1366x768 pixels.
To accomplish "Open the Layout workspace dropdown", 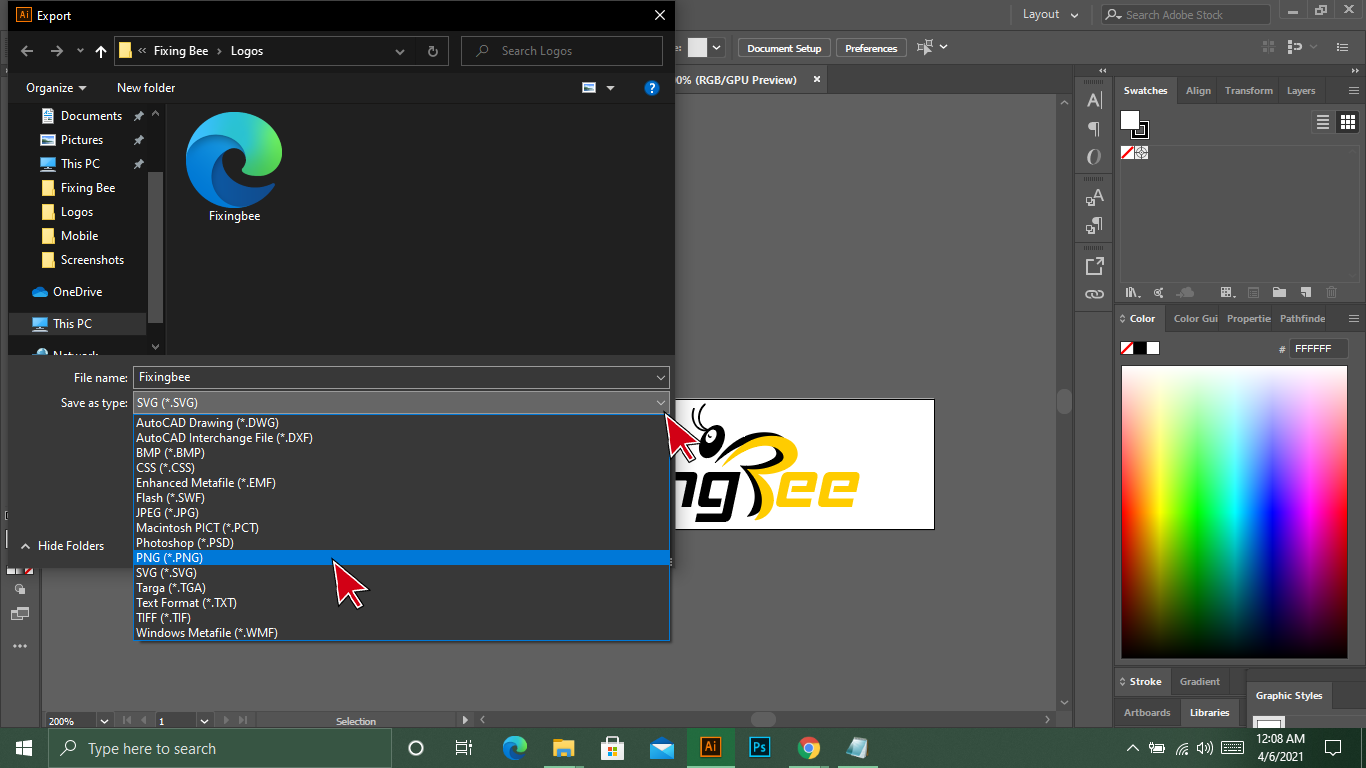I will tap(1050, 15).
